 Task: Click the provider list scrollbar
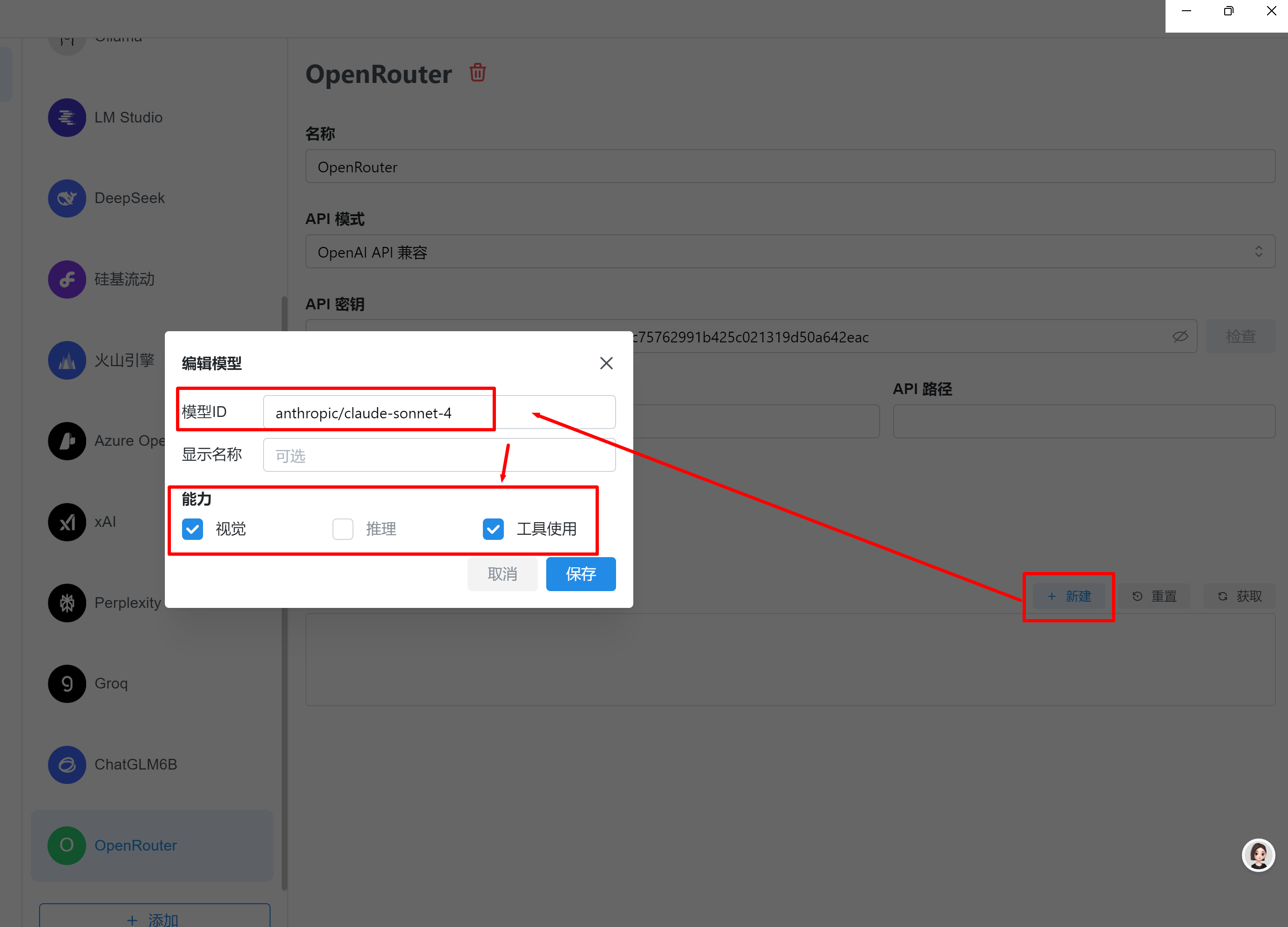coord(285,593)
